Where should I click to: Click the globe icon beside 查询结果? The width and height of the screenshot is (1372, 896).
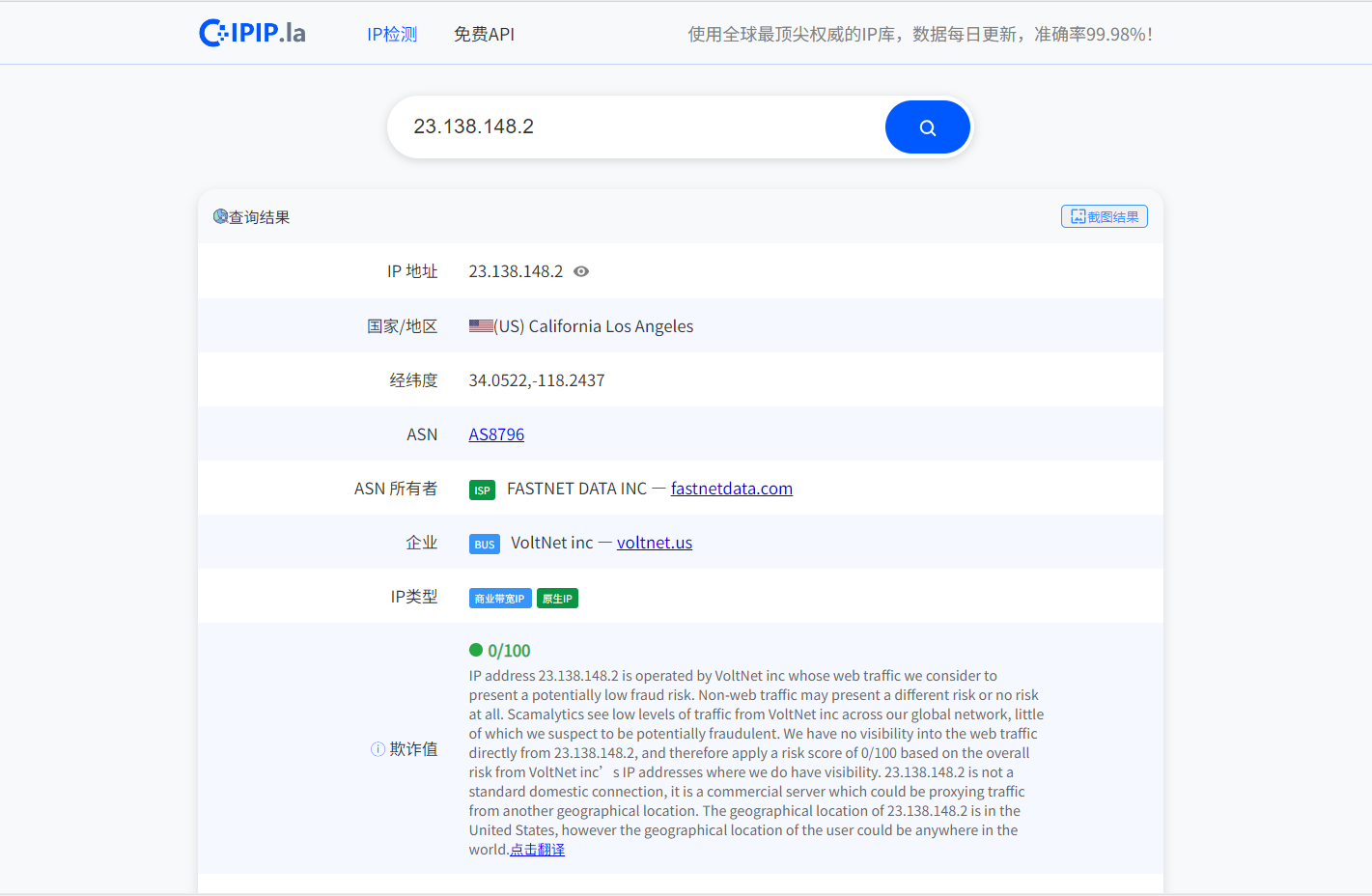tap(220, 217)
